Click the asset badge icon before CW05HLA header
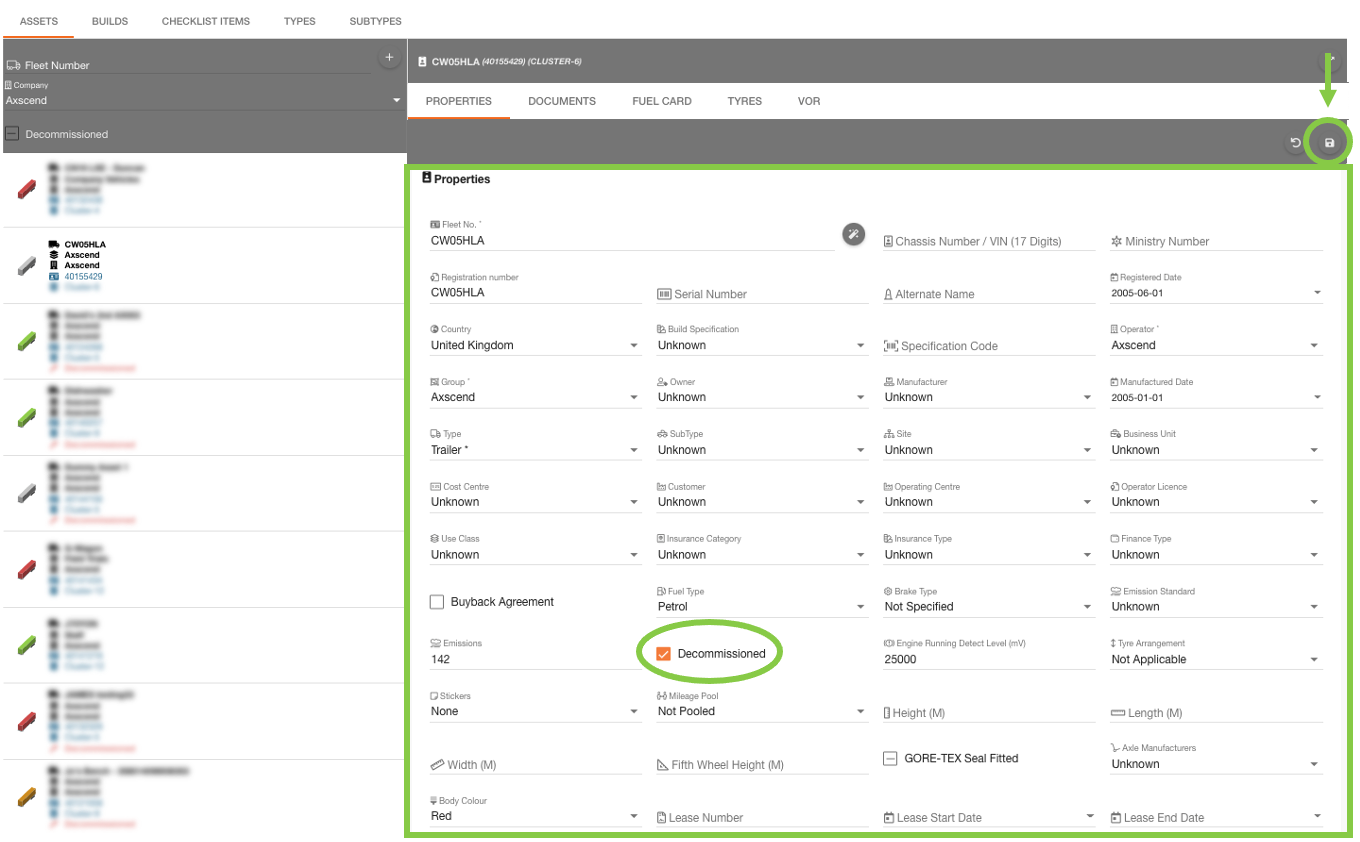 click(422, 62)
